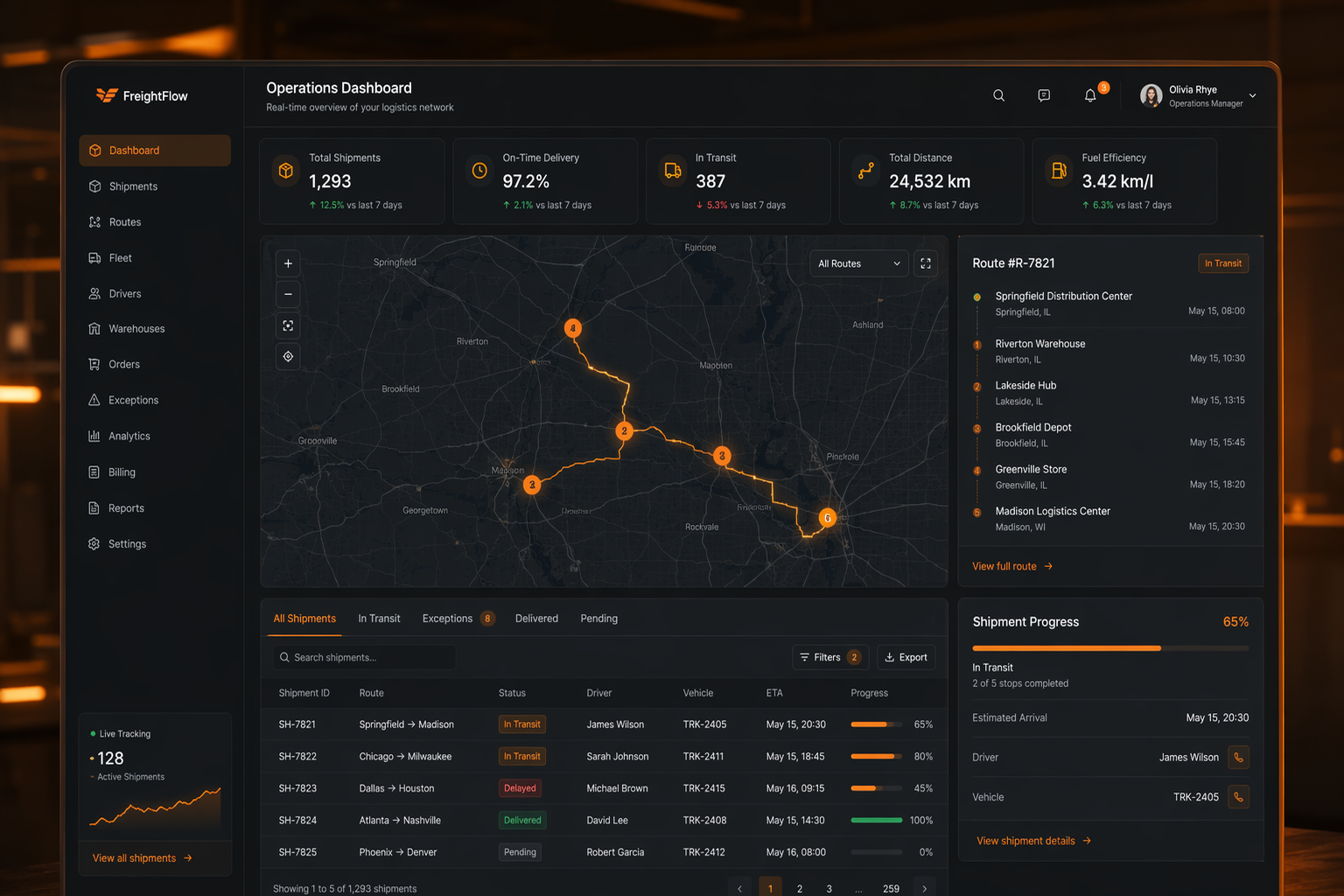Screen dimensions: 1344x896
Task: Click the In Transit badge on Route #R-7821
Action: (x=1223, y=263)
